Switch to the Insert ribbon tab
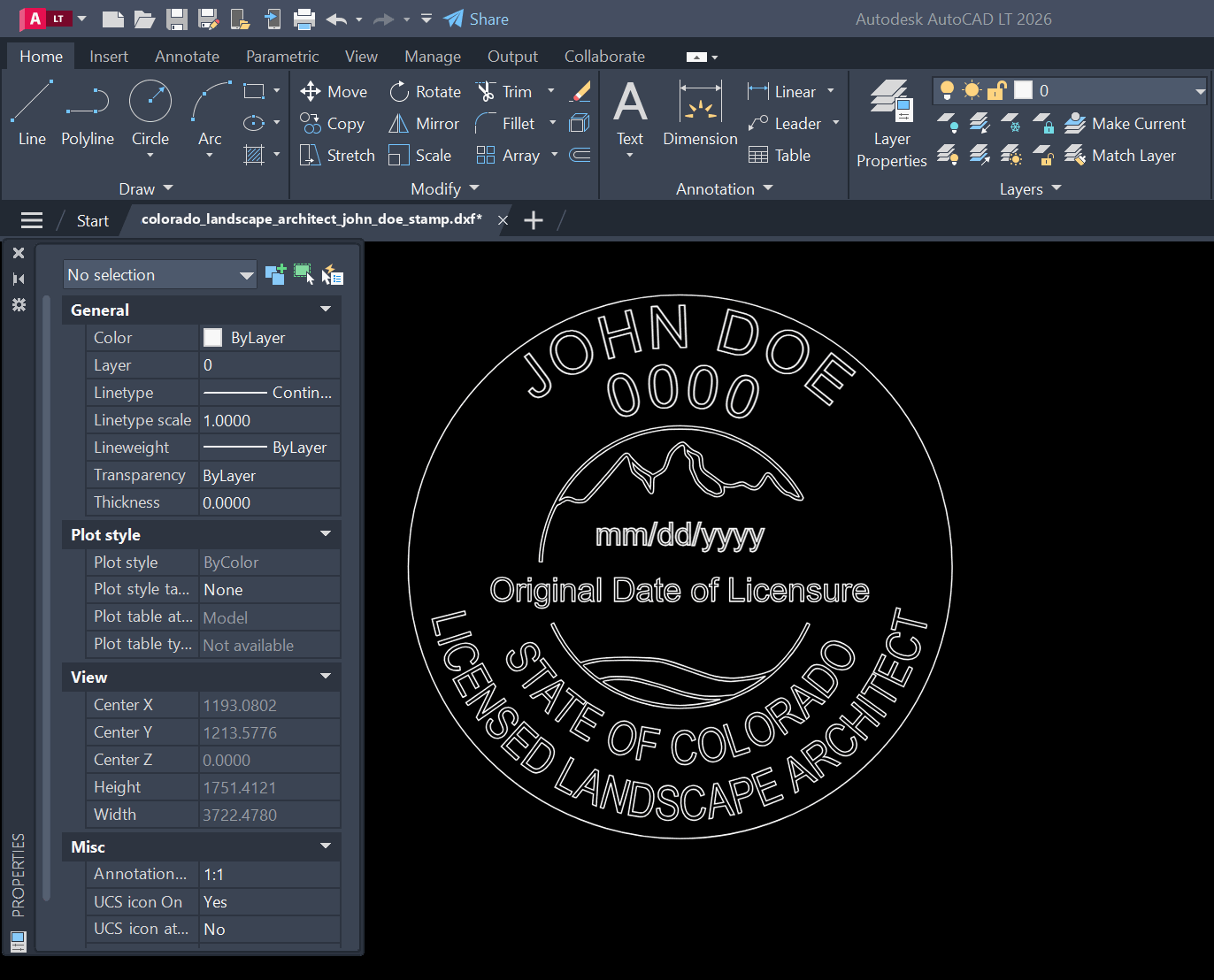This screenshot has width=1214, height=980. click(109, 56)
